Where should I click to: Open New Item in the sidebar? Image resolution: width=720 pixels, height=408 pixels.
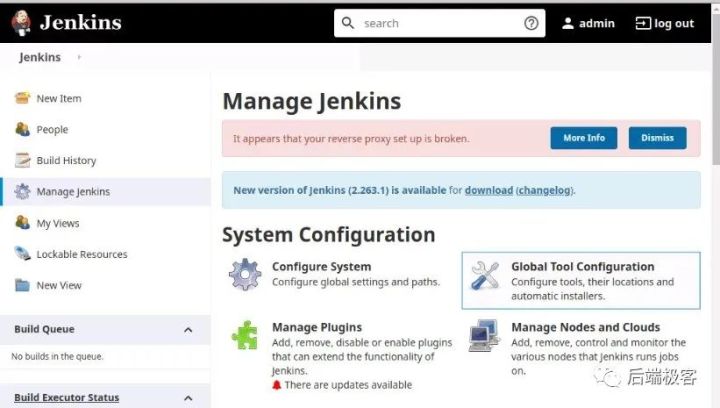pos(59,98)
